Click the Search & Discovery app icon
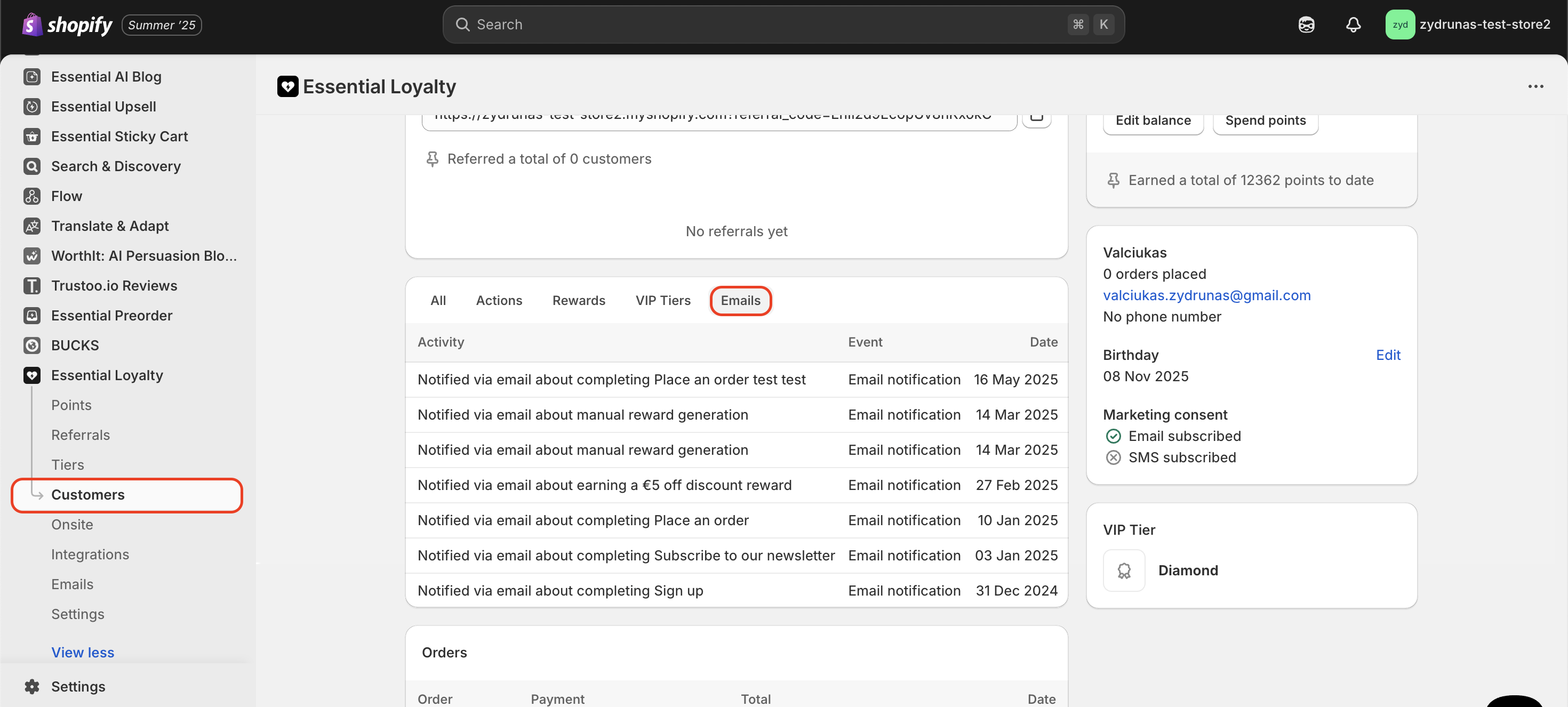This screenshot has width=1568, height=707. point(32,166)
